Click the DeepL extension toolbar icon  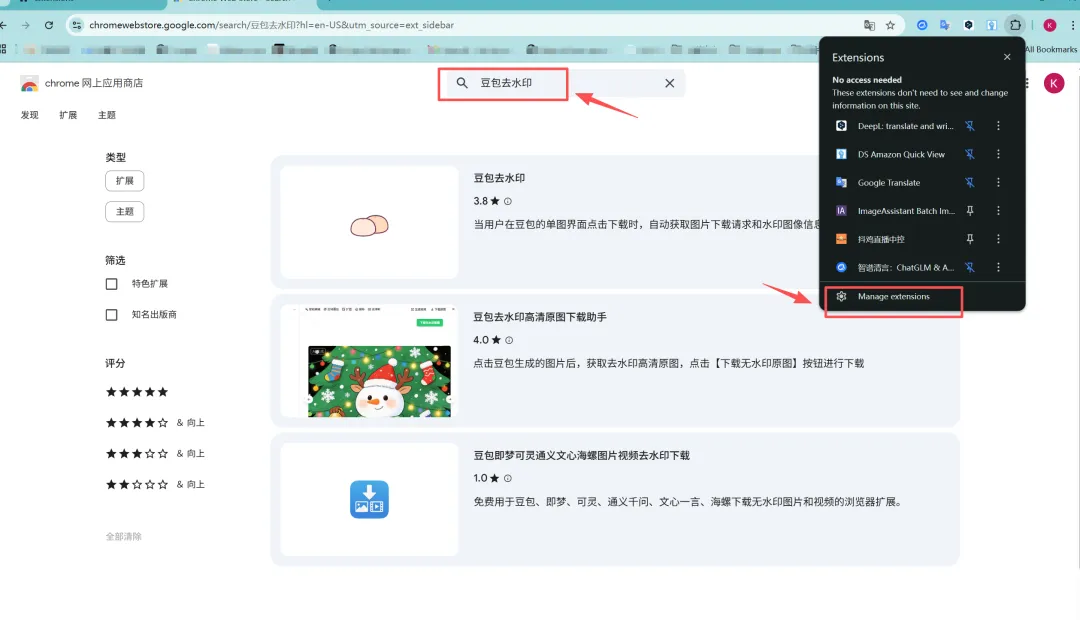pos(968,25)
